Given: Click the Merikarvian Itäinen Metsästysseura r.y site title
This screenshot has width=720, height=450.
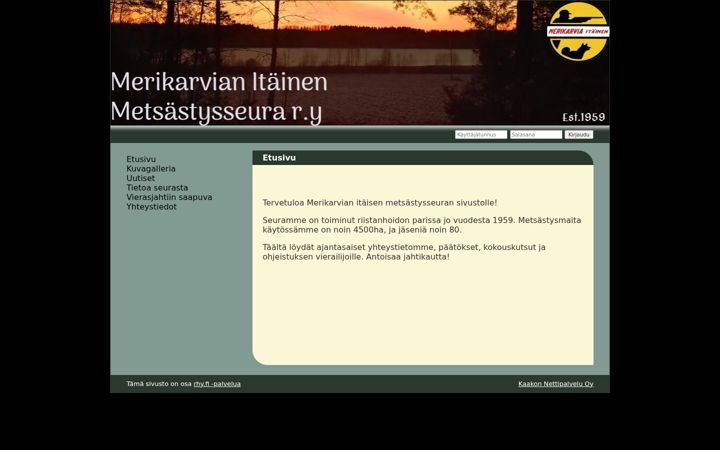Looking at the screenshot, I should 219,97.
